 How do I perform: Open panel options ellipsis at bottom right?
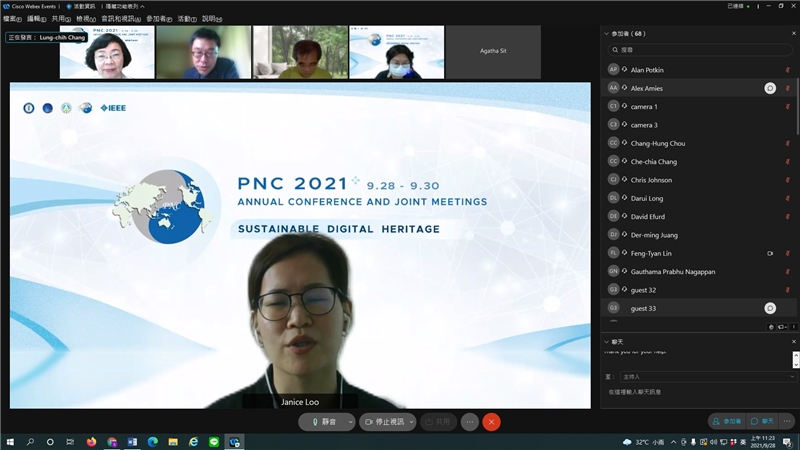787,421
